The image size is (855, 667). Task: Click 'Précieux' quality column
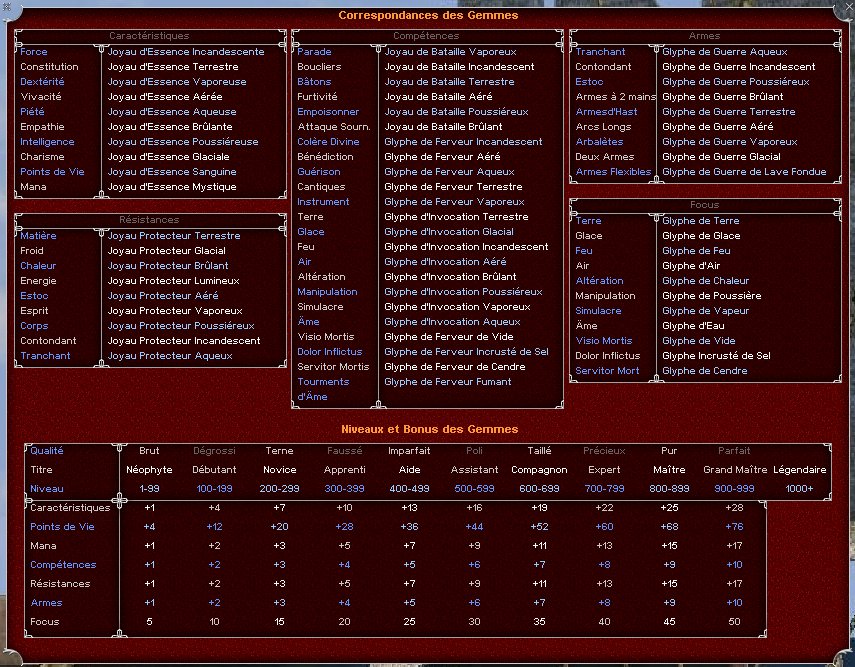point(604,450)
